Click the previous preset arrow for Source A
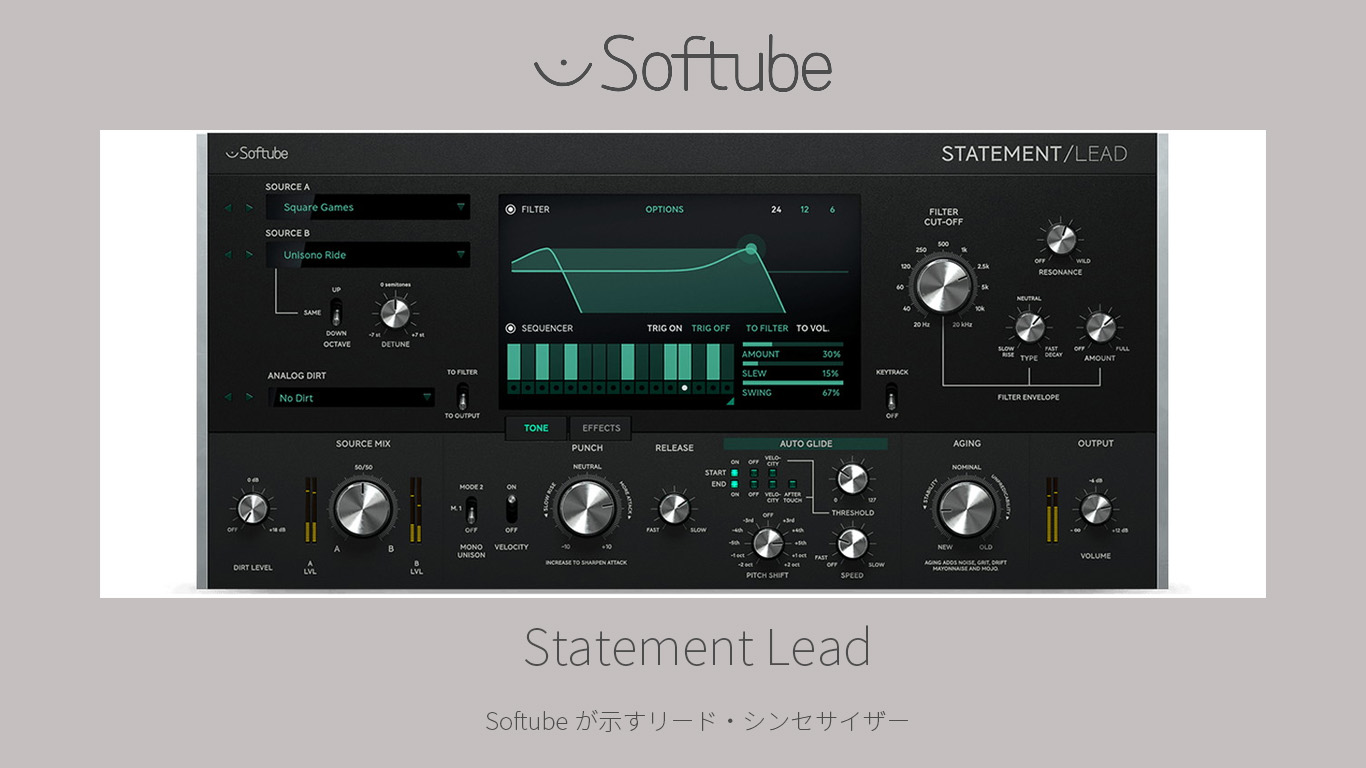The width and height of the screenshot is (1366, 768). 227,208
